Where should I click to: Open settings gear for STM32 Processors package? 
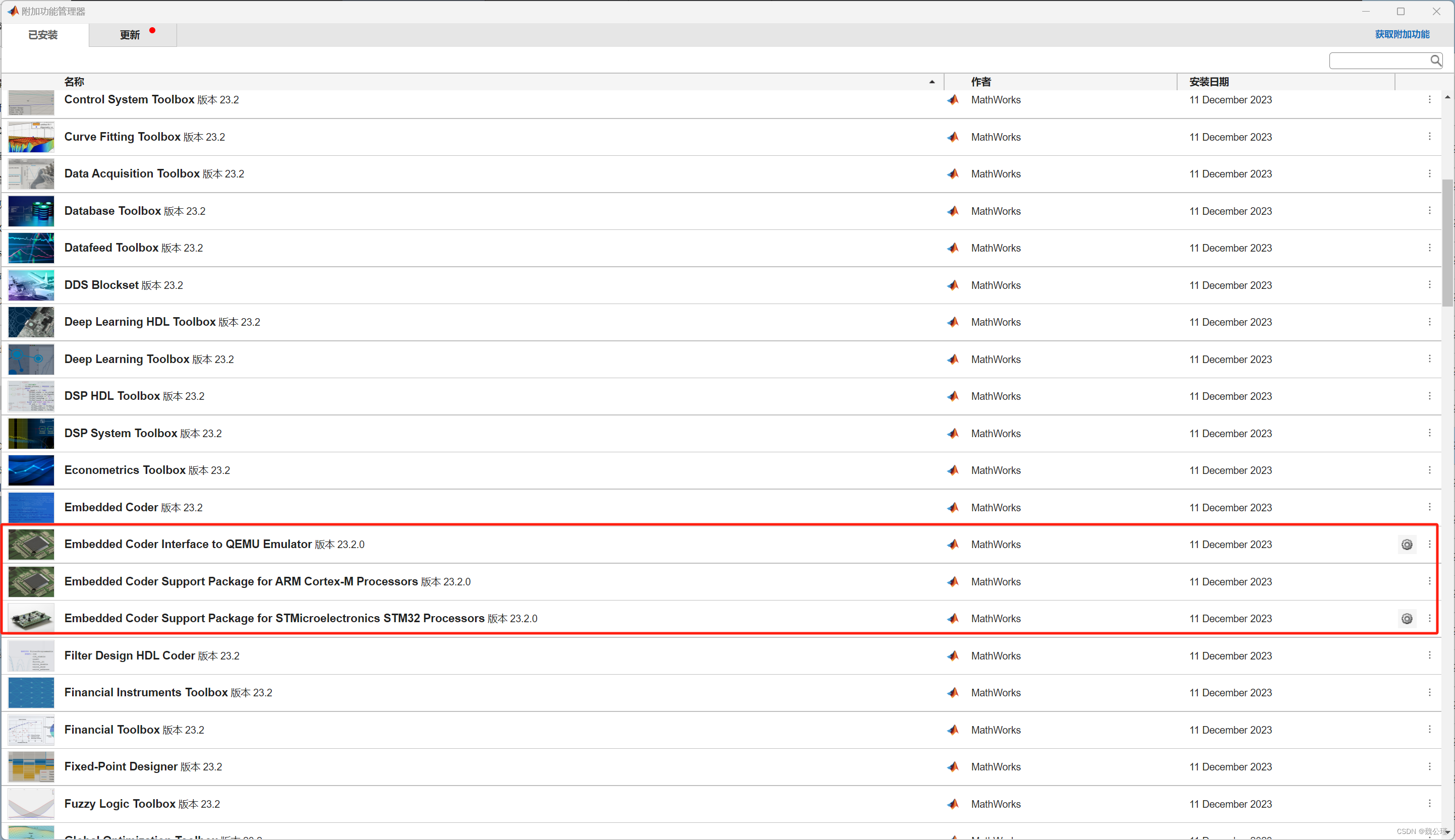click(1407, 619)
